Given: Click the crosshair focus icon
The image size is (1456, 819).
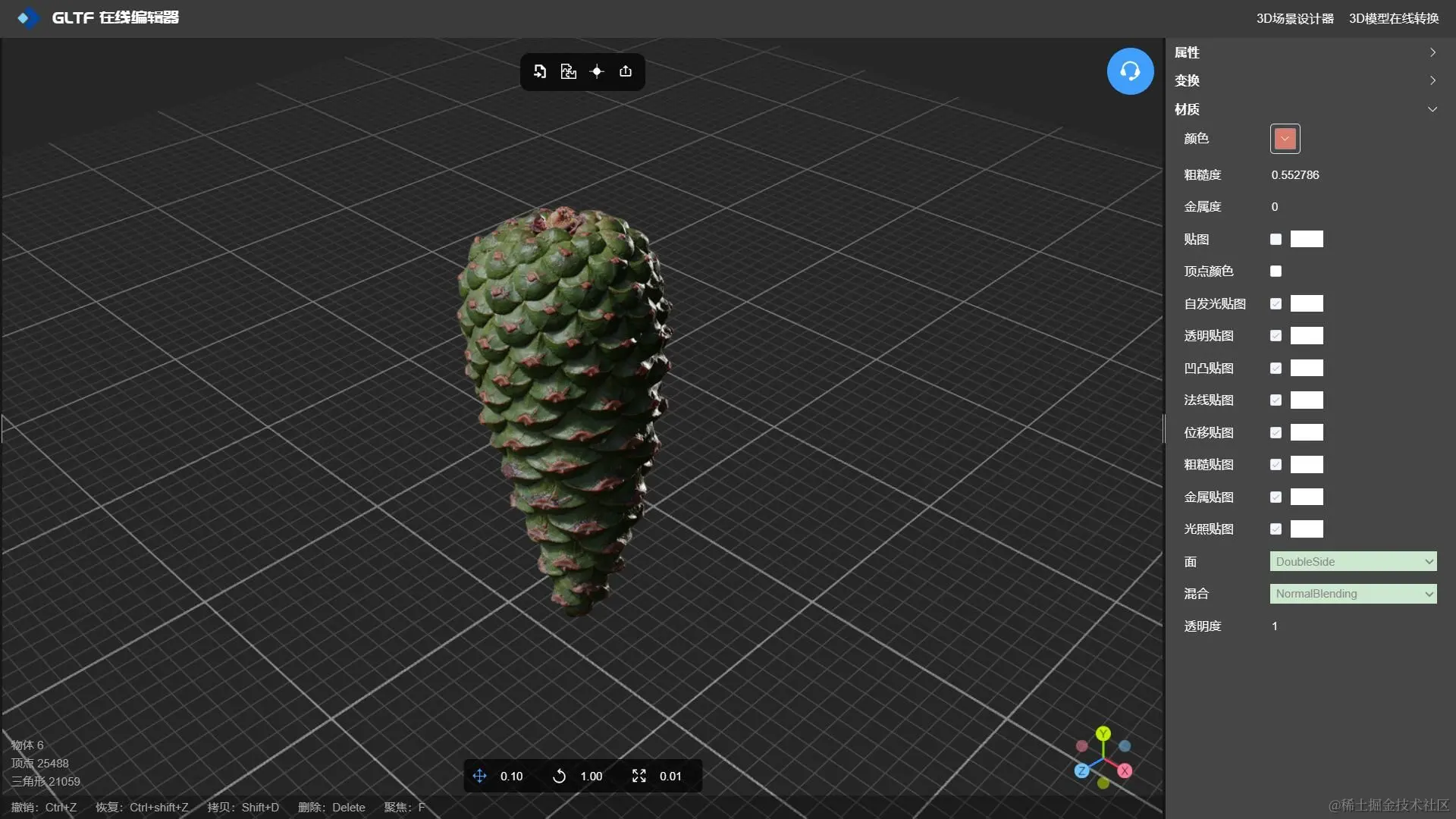Looking at the screenshot, I should click(597, 71).
